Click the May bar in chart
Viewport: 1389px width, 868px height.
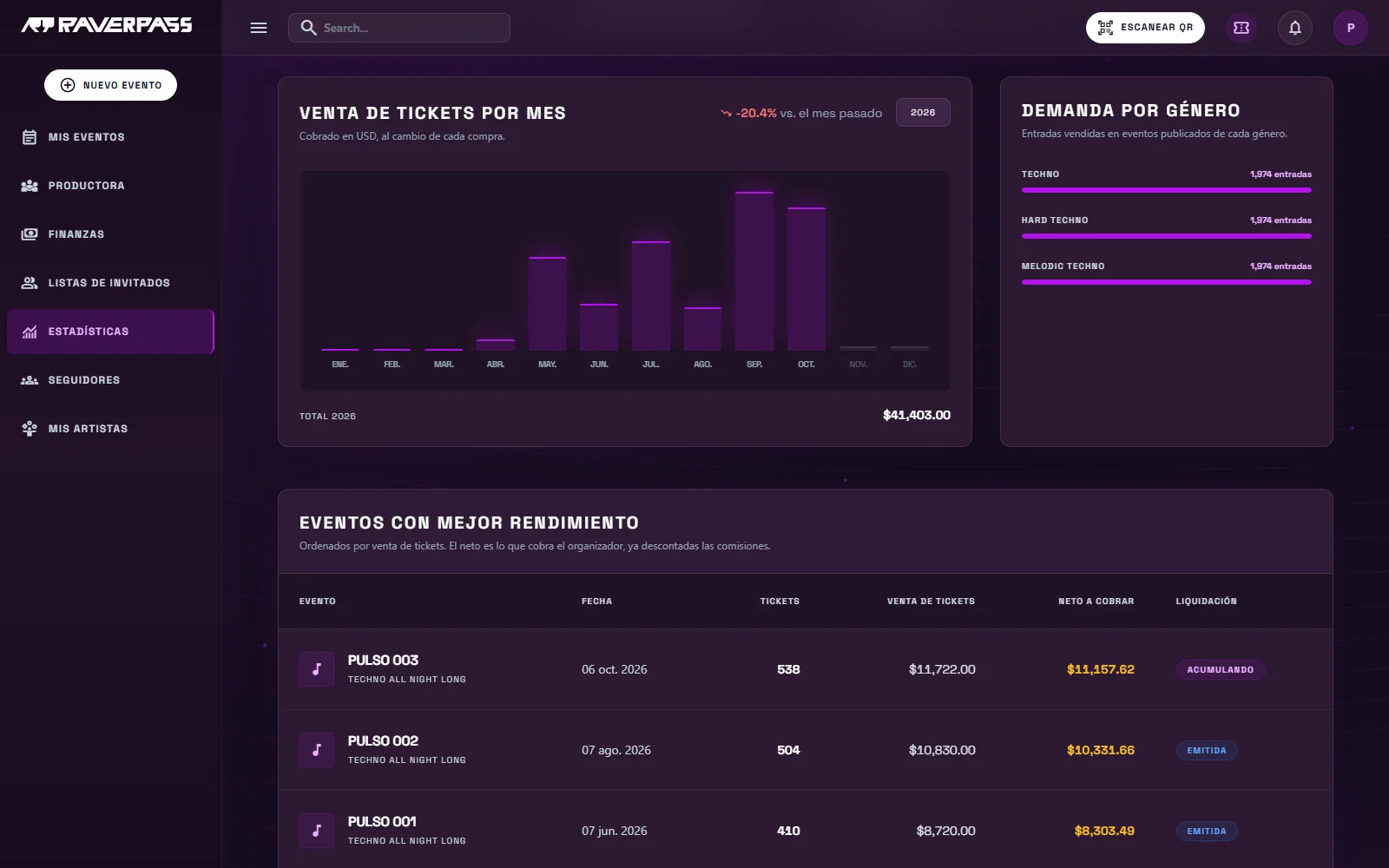547,304
